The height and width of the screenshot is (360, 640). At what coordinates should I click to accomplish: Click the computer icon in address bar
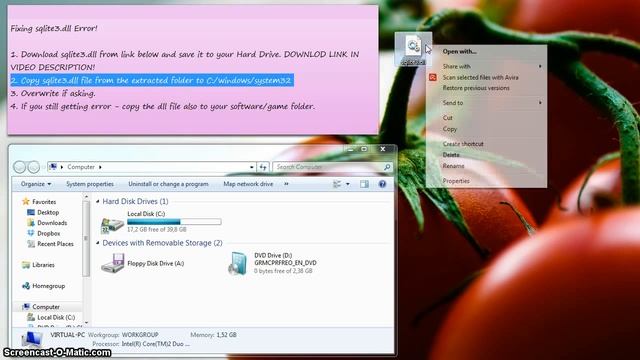(53, 167)
